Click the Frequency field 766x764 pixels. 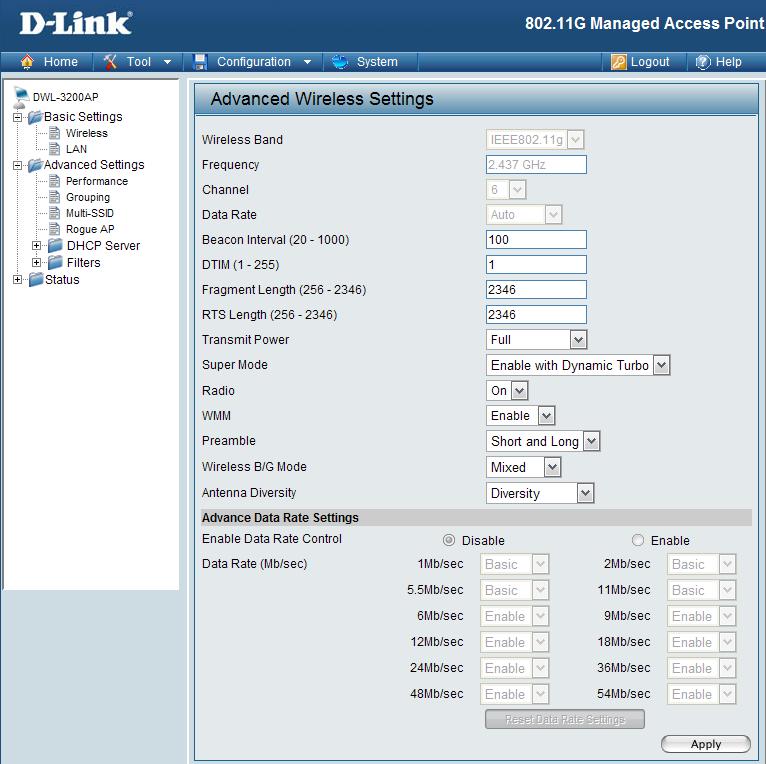[x=536, y=165]
